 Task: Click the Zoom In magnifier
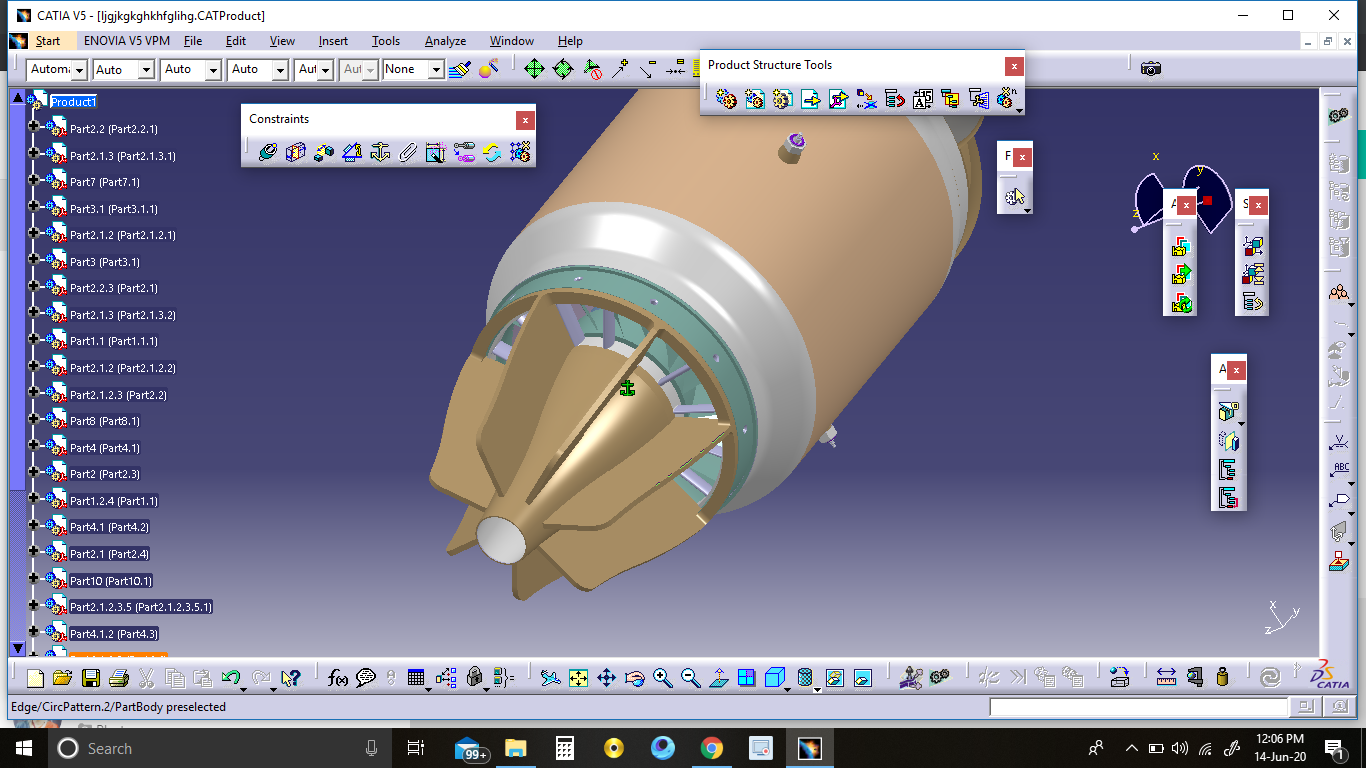[x=662, y=678]
